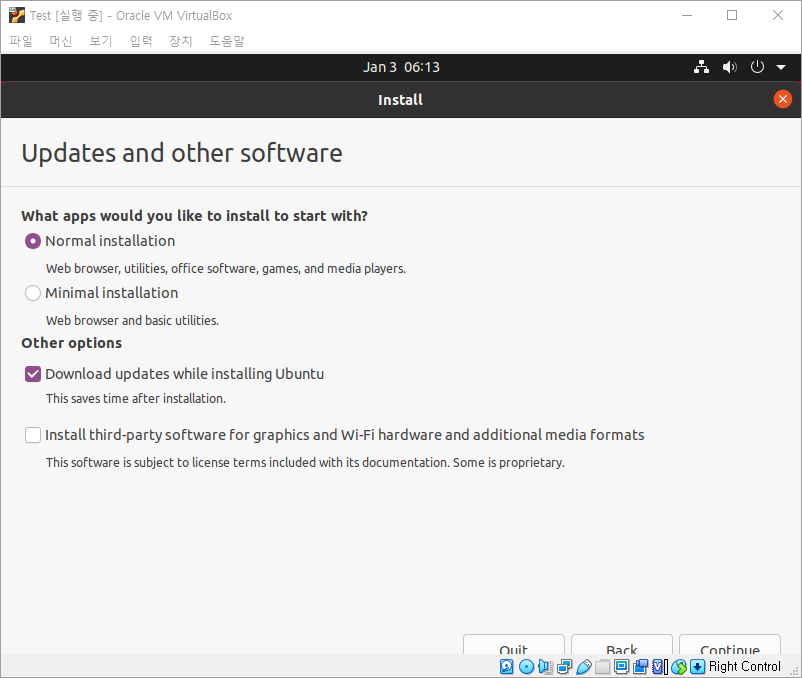Click the recording overlapping-screens icon in status bar

[x=640, y=666]
